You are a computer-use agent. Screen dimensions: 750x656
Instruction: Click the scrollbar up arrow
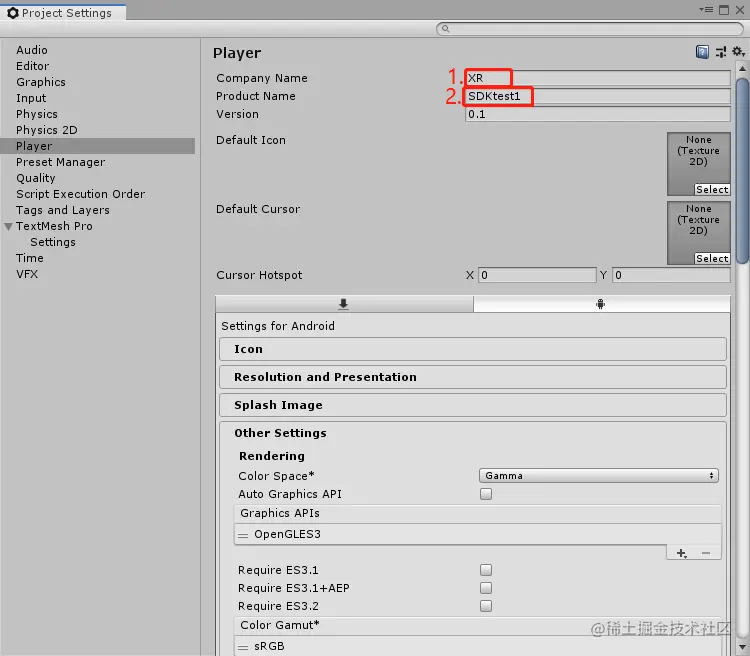click(x=742, y=68)
